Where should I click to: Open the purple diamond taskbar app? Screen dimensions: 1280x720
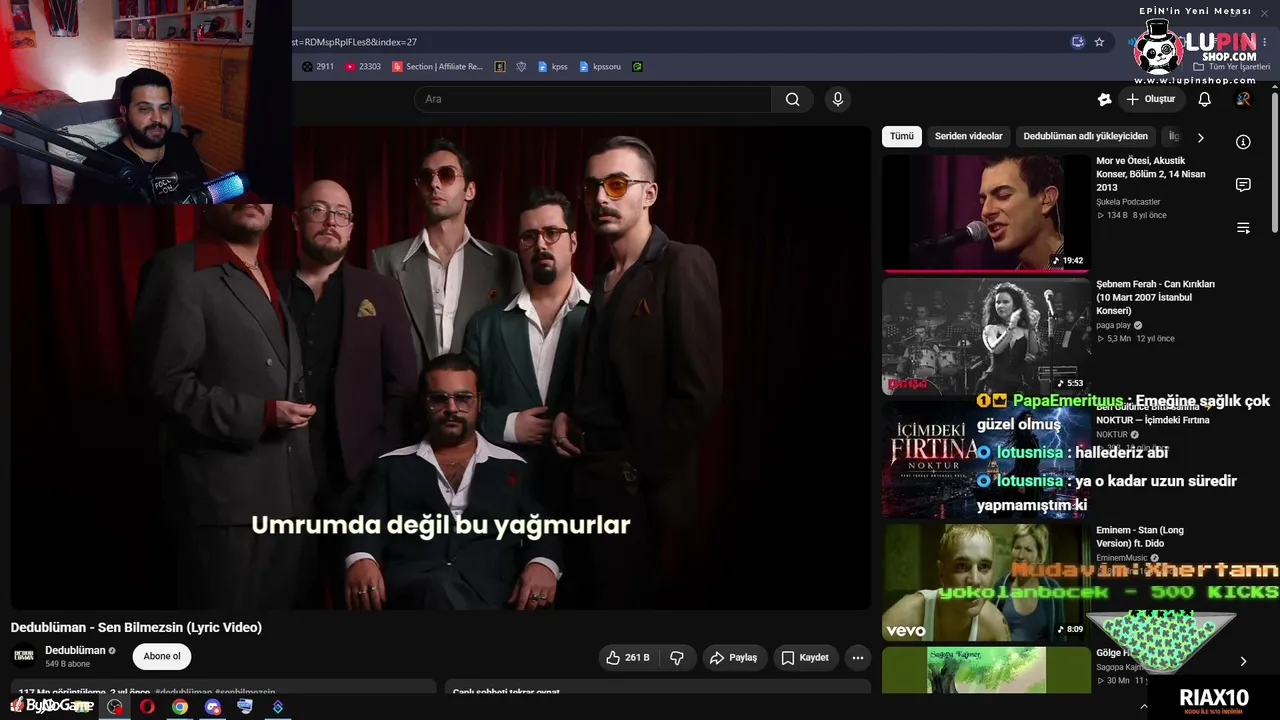pos(277,706)
